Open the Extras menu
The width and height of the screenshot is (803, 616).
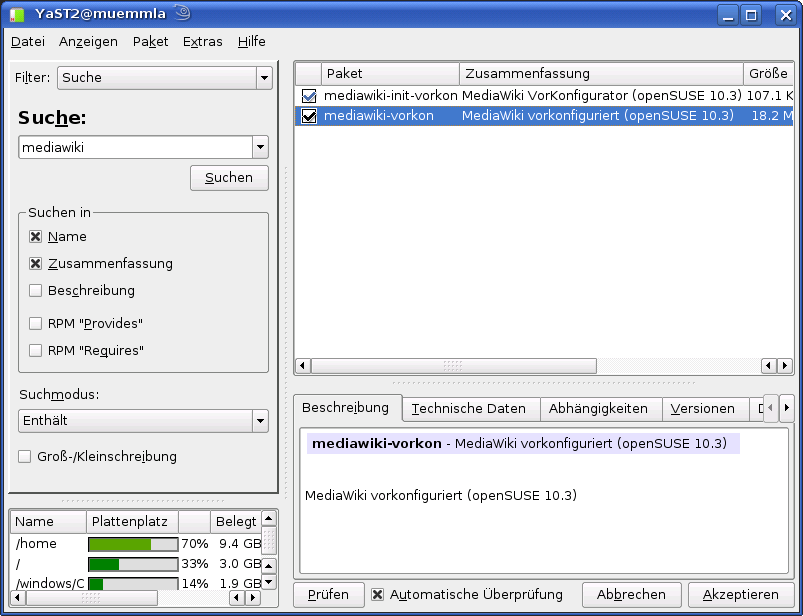click(x=202, y=41)
